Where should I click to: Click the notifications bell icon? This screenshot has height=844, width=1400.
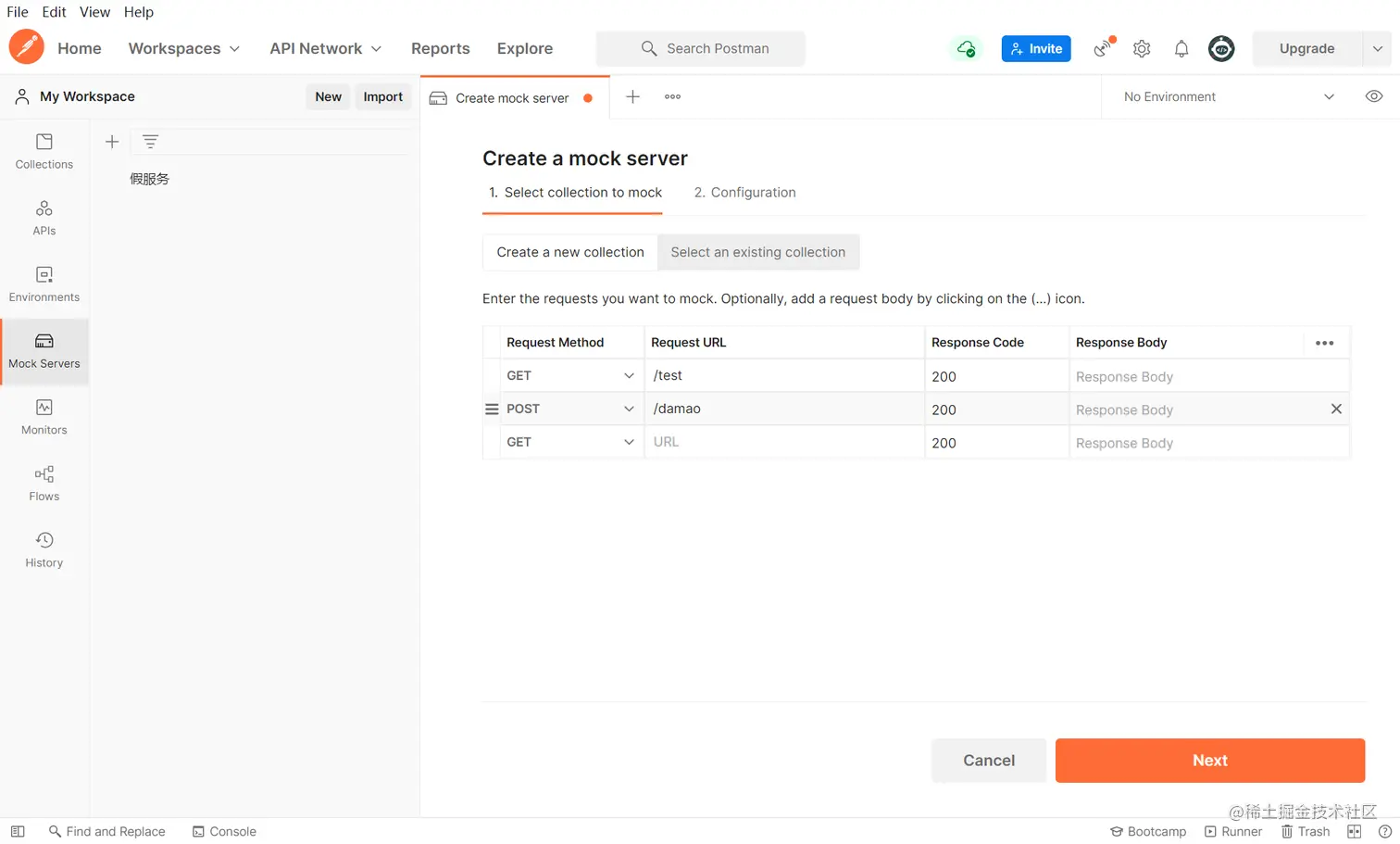pos(1181,49)
